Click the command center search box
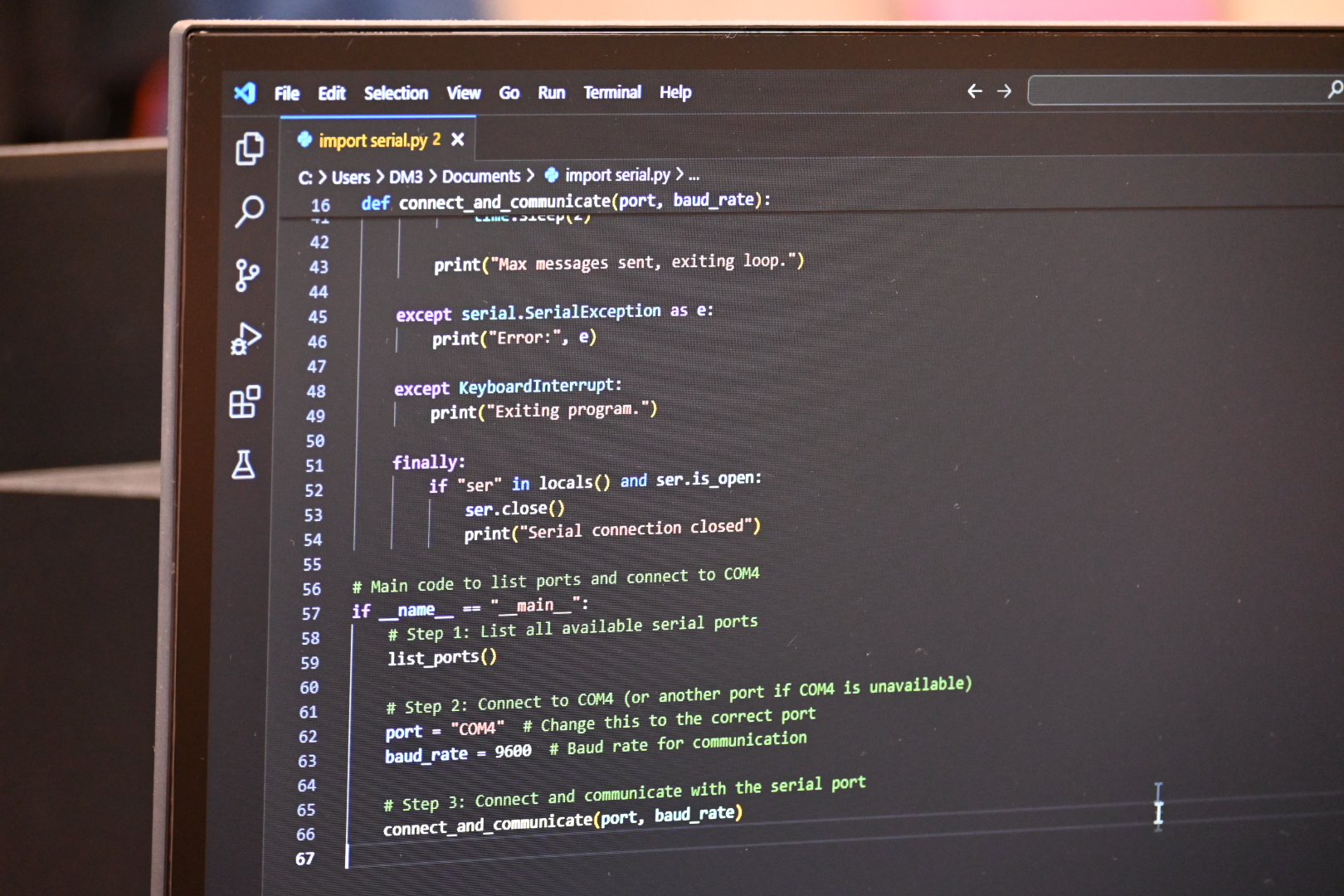 click(1178, 90)
